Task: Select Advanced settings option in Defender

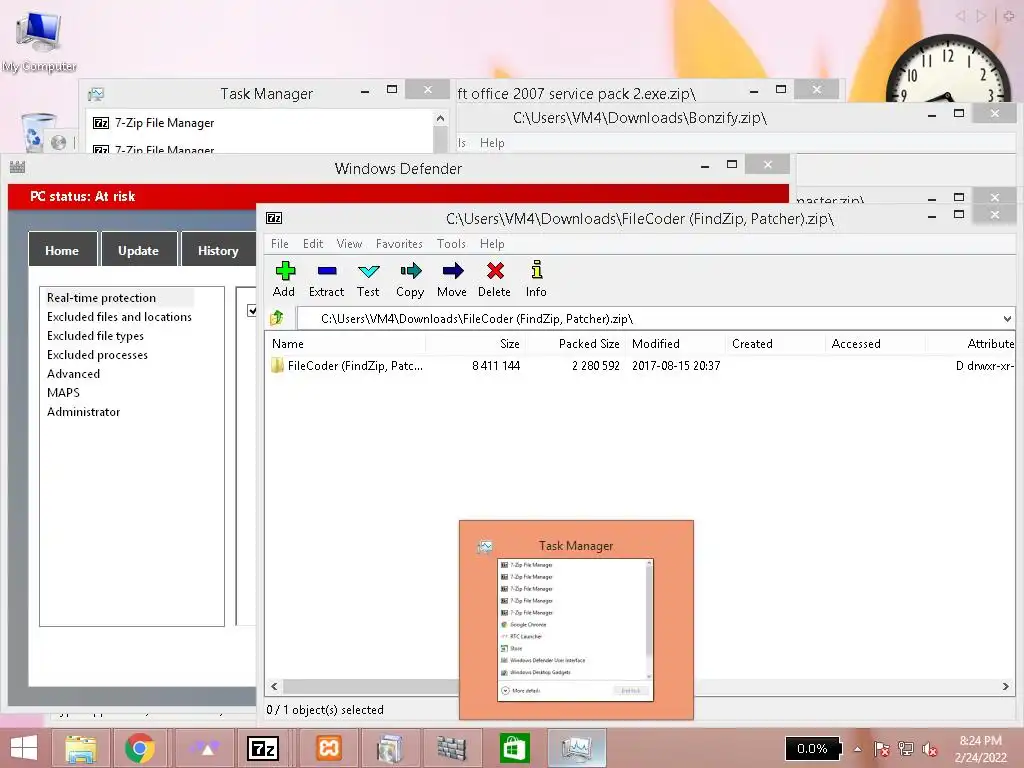Action: pyautogui.click(x=73, y=374)
